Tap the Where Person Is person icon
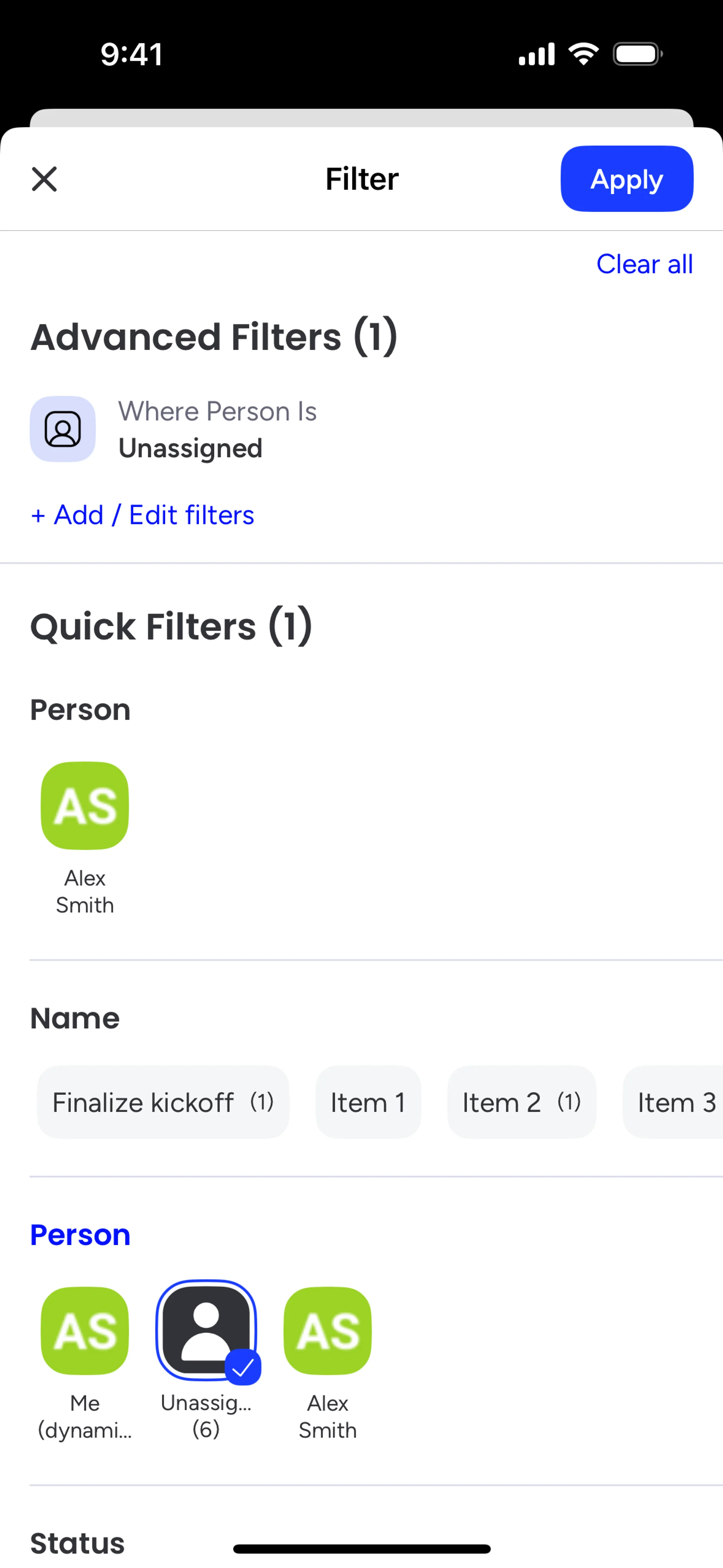Viewport: 723px width, 1568px height. click(63, 429)
